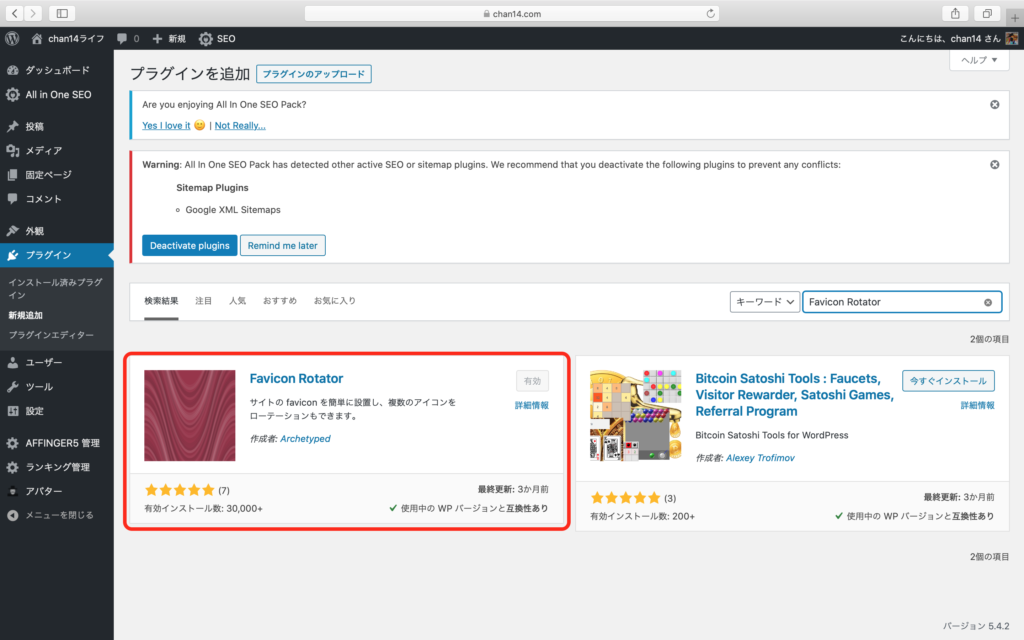
Task: Click the 固定ページ pages icon
Action: point(12,175)
